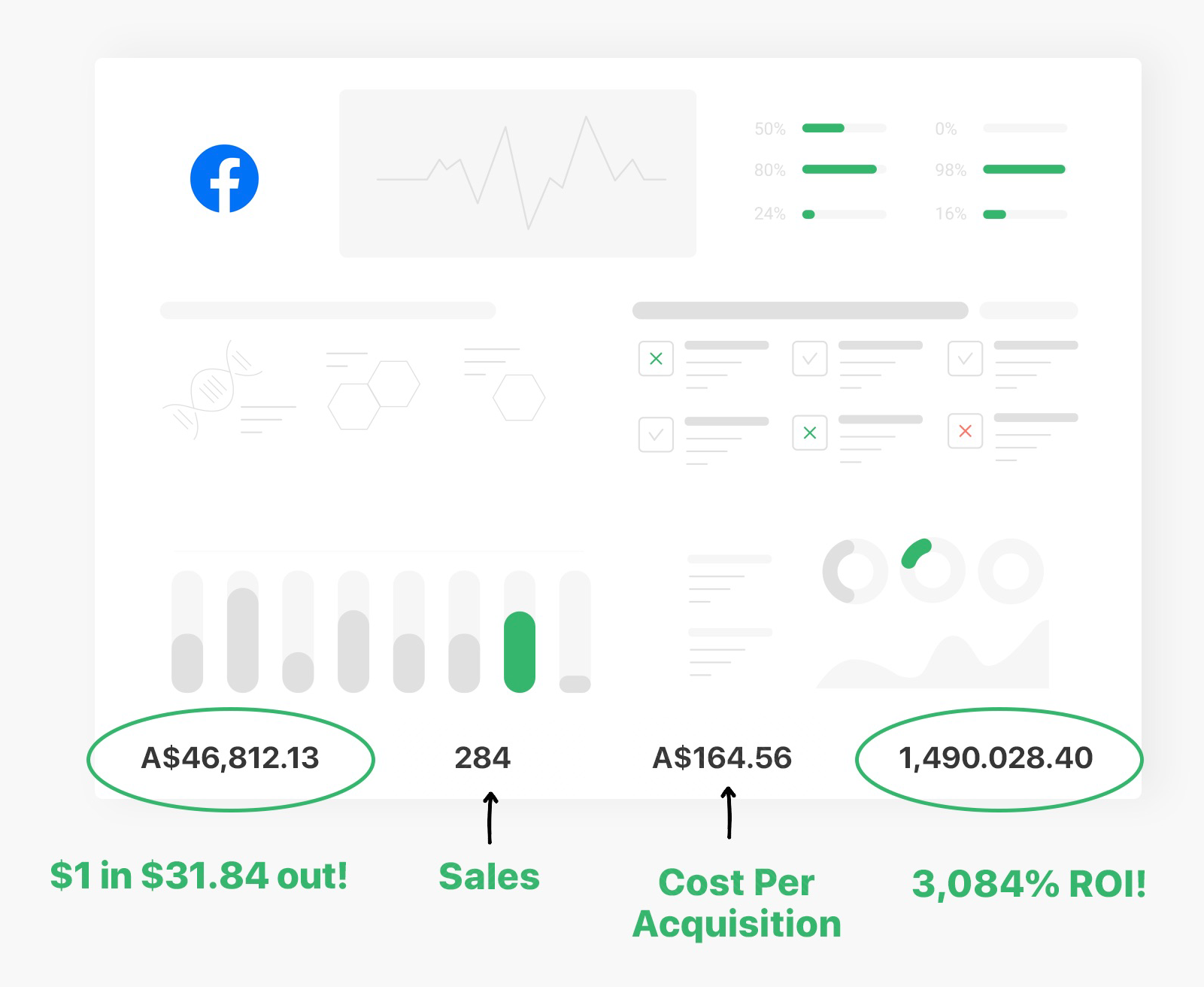Click the 0% label

tap(946, 129)
